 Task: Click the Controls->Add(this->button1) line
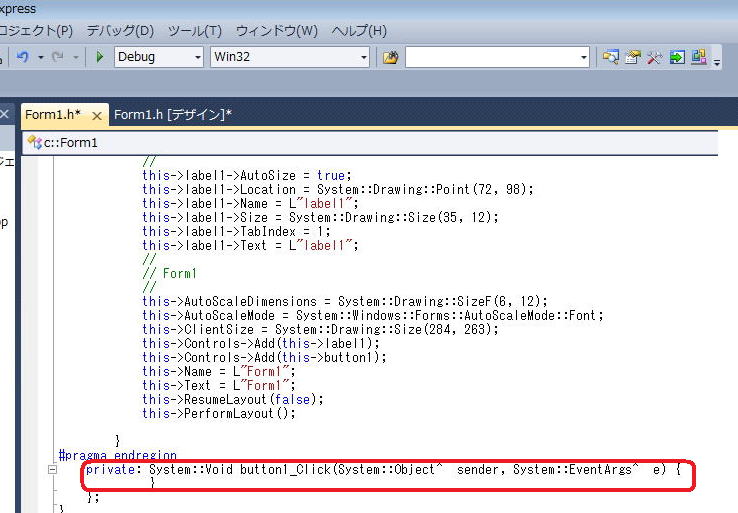click(x=265, y=357)
